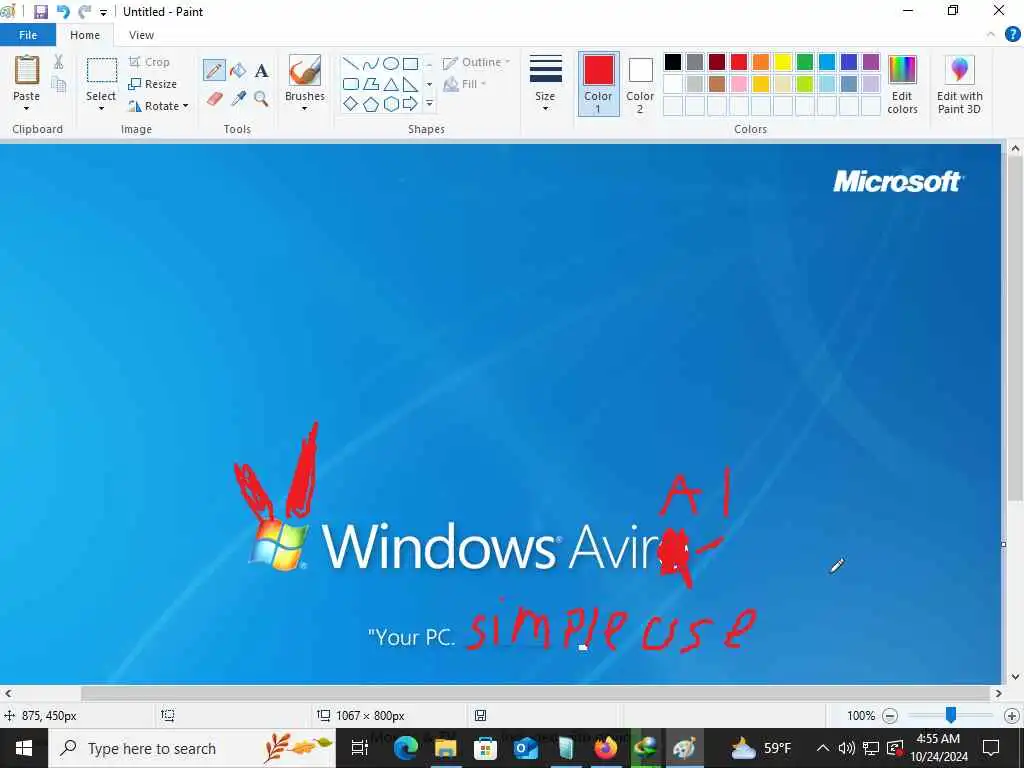Choose the Oval shape
The width and height of the screenshot is (1024, 768).
391,64
